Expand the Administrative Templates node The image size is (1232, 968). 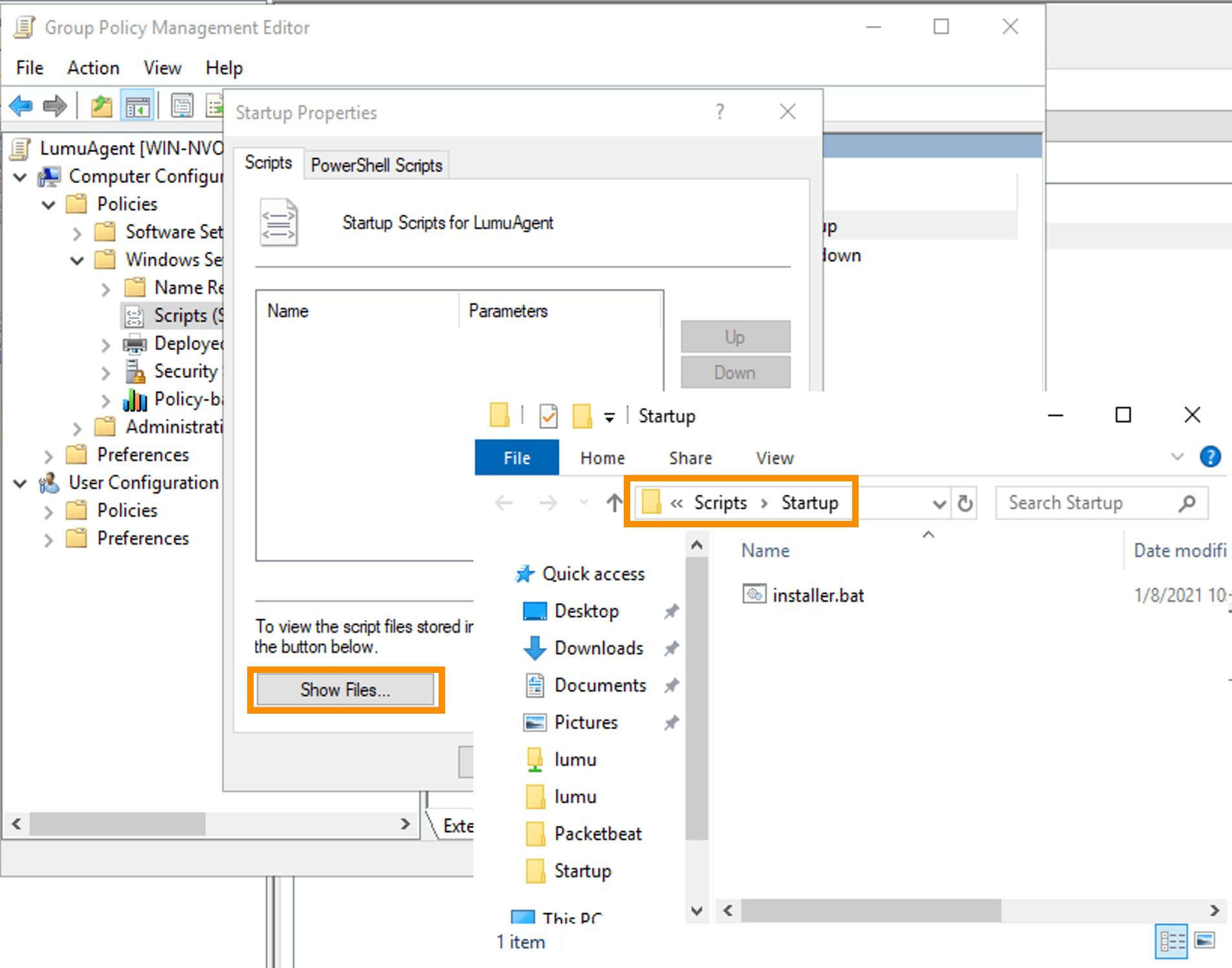(x=77, y=428)
